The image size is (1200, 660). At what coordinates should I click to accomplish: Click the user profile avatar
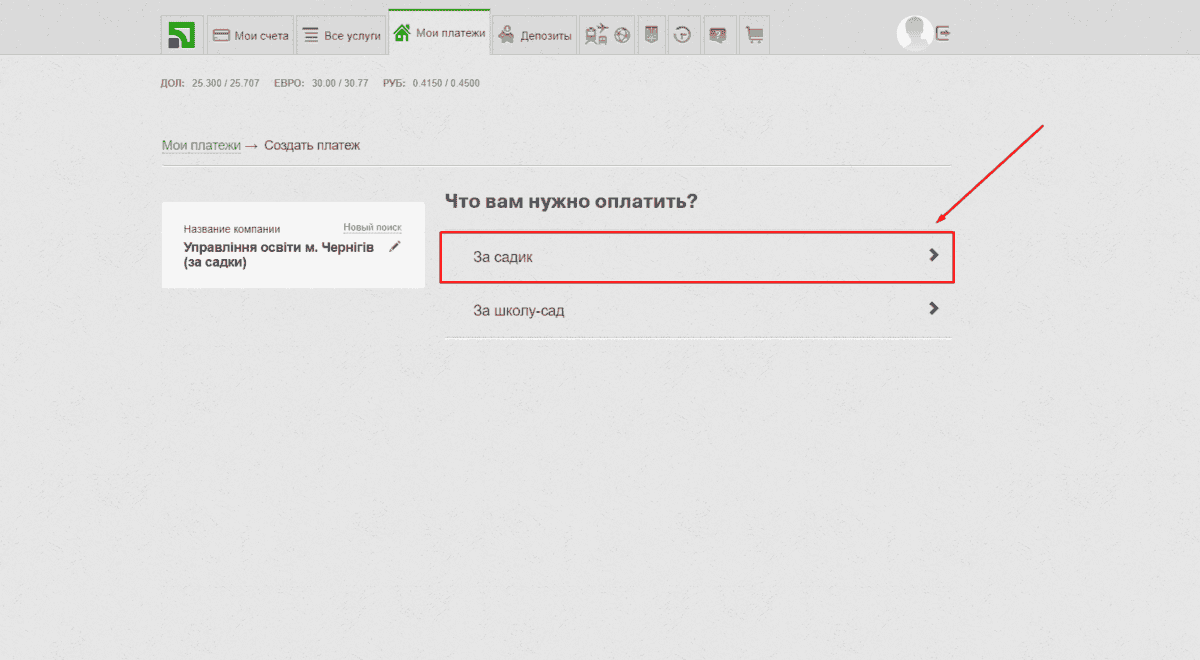[913, 33]
